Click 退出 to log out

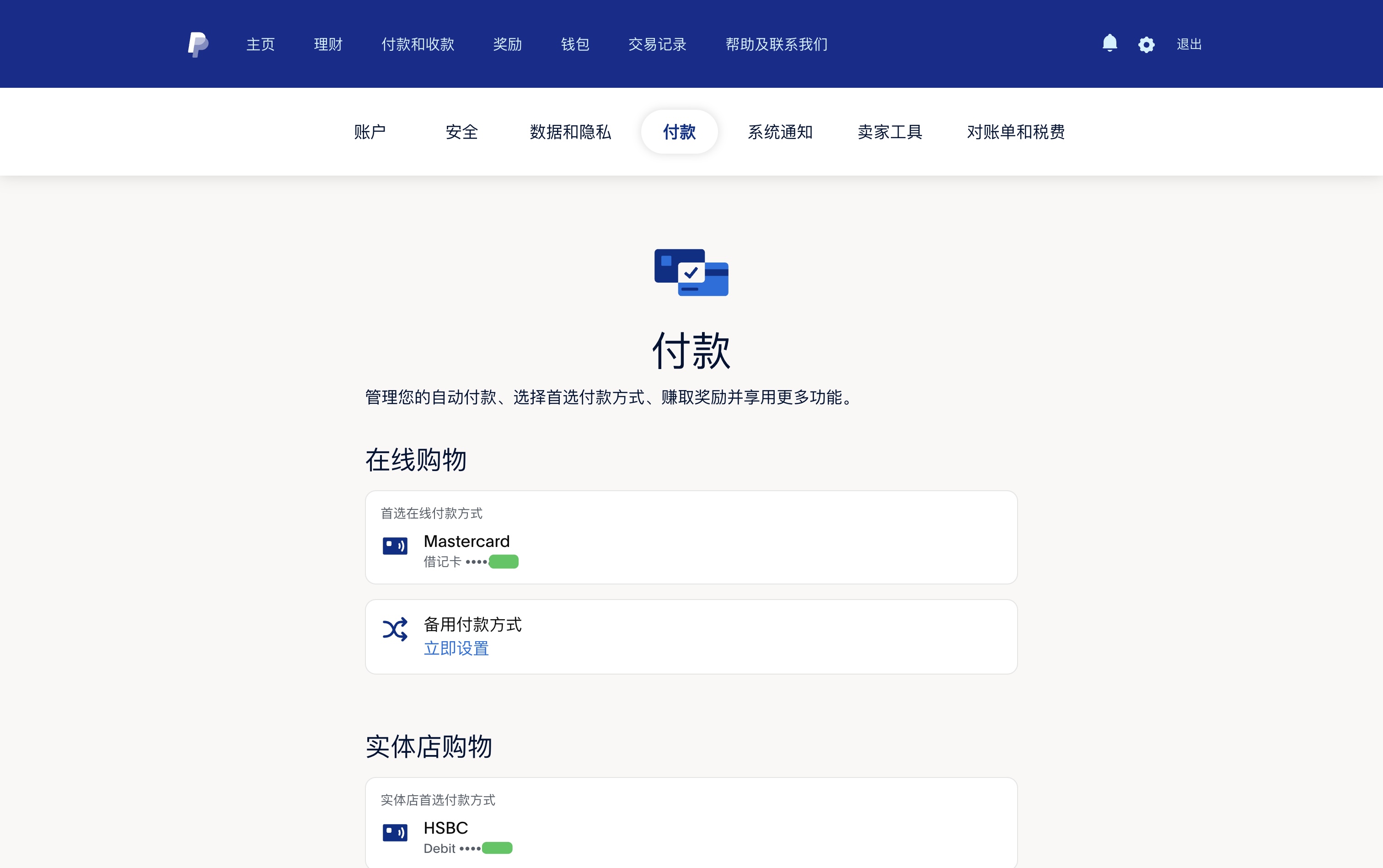[x=1188, y=44]
